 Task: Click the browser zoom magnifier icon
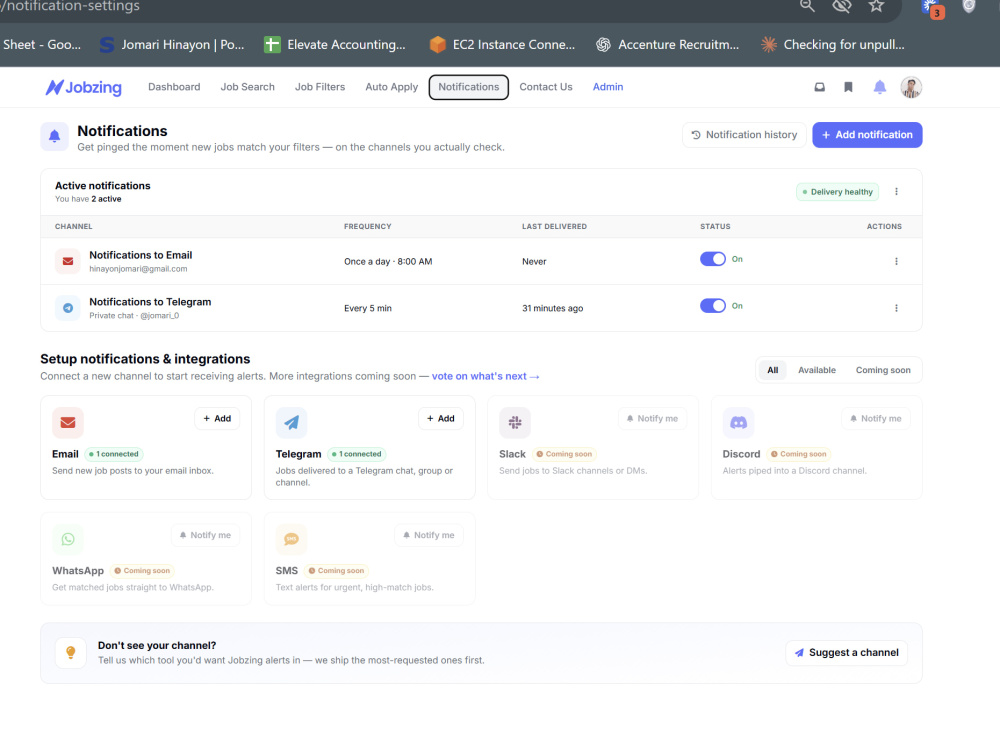[x=807, y=6]
